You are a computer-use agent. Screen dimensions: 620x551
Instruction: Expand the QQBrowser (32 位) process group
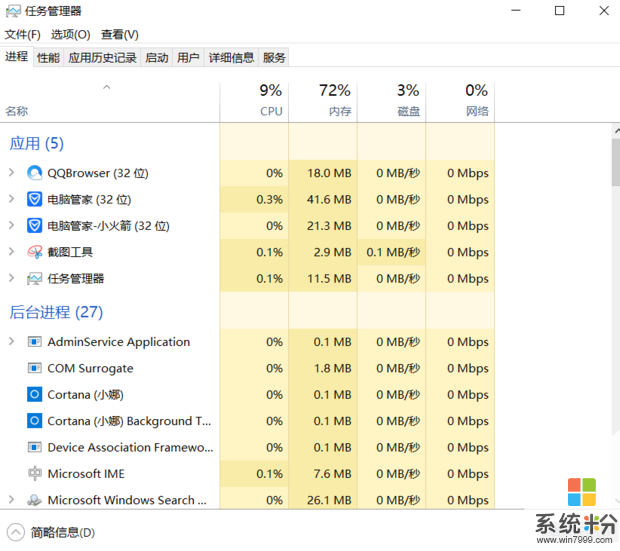point(11,173)
